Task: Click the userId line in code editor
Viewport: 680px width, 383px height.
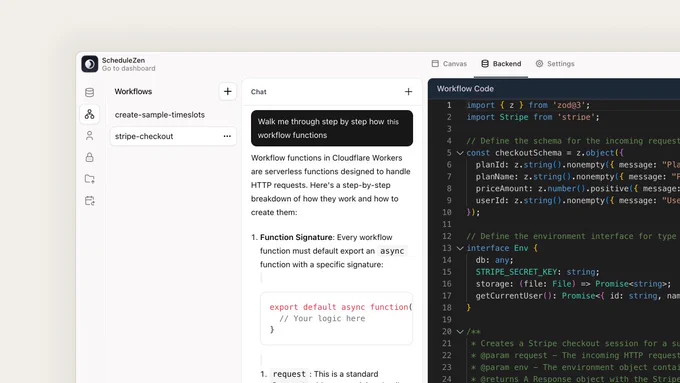Action: [x=578, y=200]
